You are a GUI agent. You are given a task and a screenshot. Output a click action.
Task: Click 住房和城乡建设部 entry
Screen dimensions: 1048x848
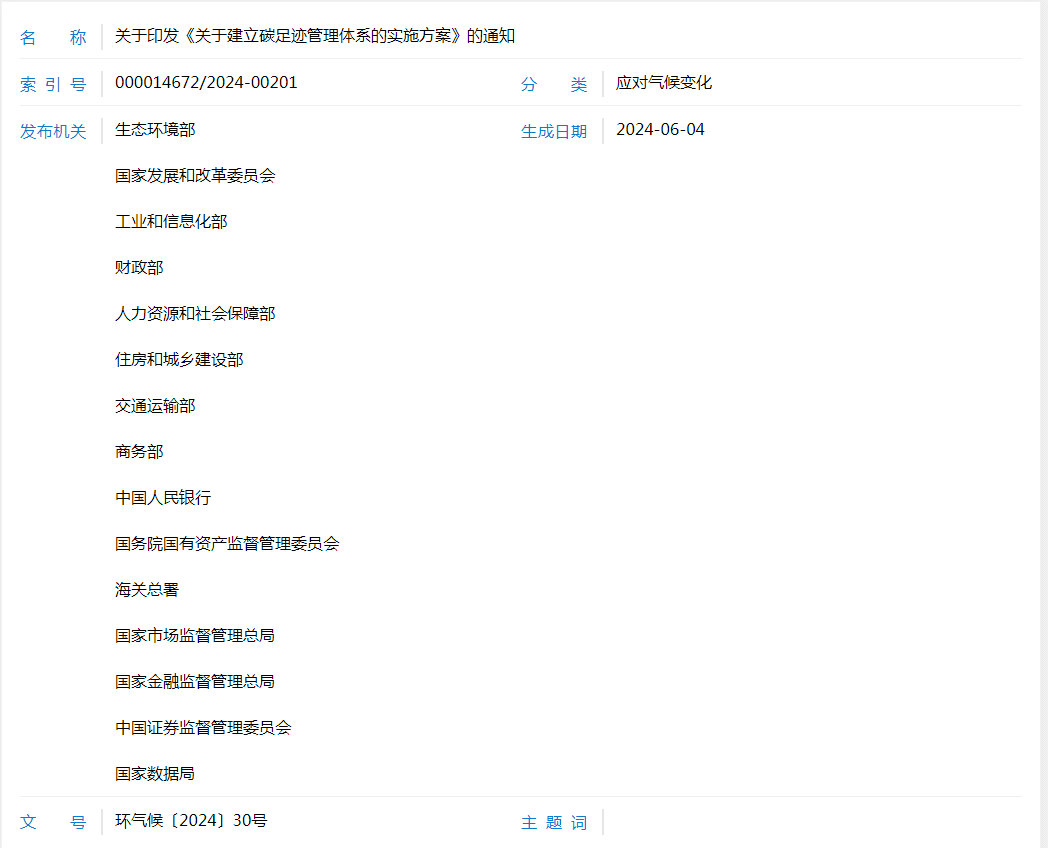(x=179, y=360)
